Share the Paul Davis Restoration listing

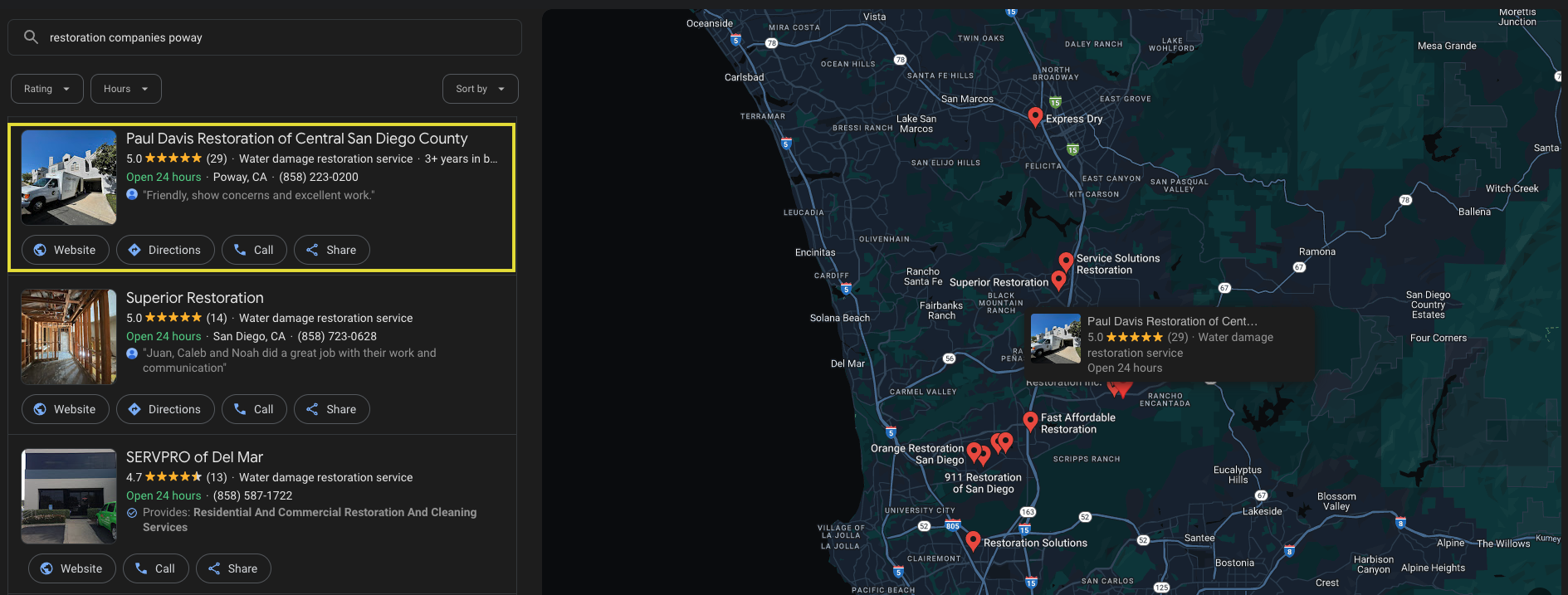[332, 250]
